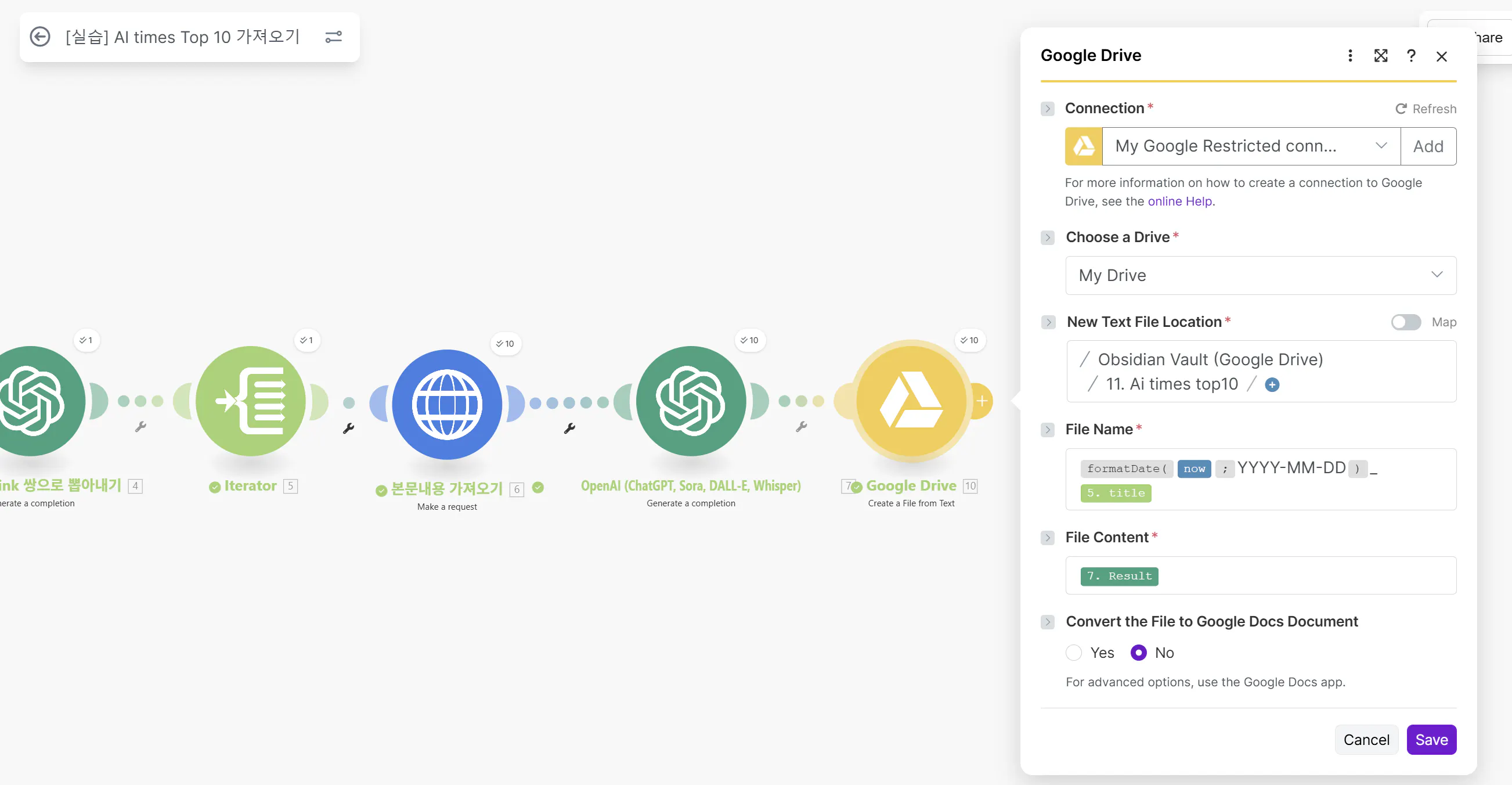Screen dimensions: 1512x785
Task: Click the plus to add module after Google Drive
Action: point(981,401)
